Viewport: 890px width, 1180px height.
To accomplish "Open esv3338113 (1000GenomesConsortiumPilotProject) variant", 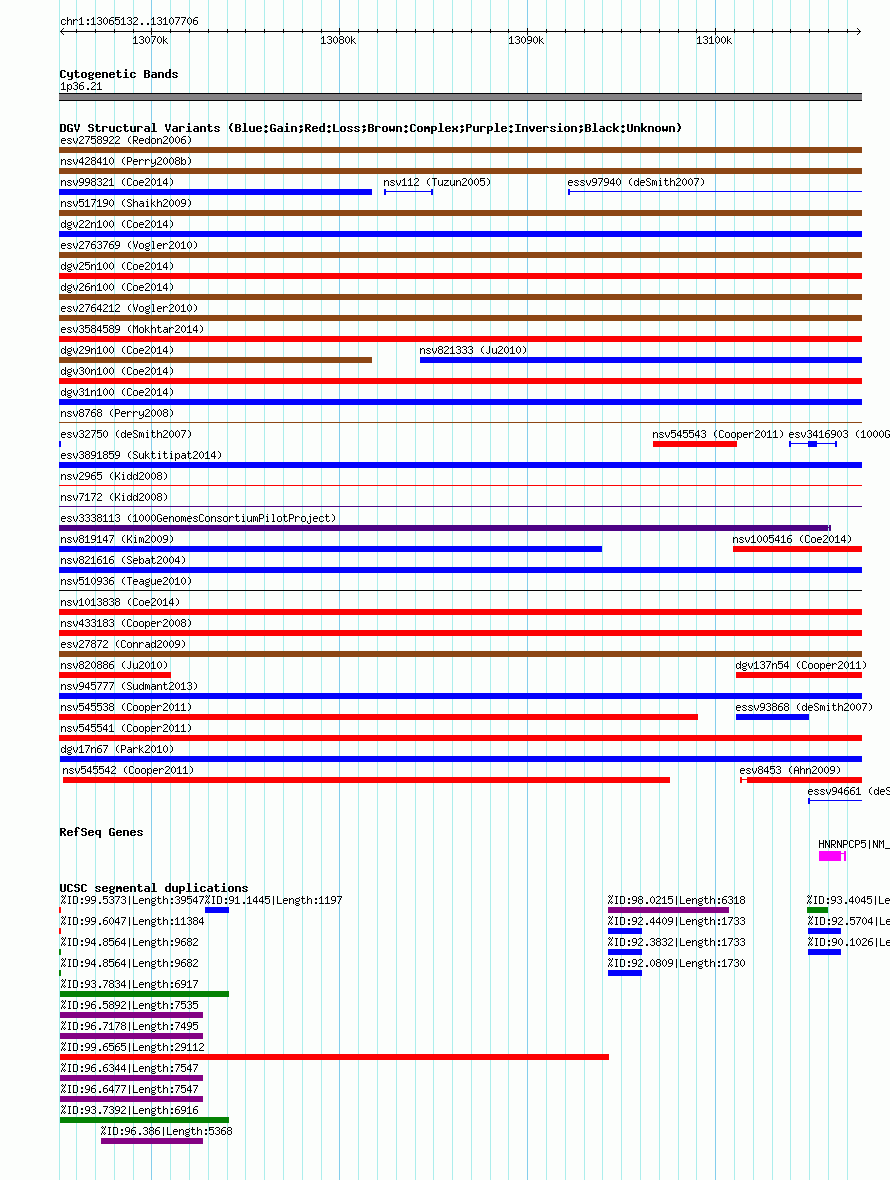I will click(199, 519).
